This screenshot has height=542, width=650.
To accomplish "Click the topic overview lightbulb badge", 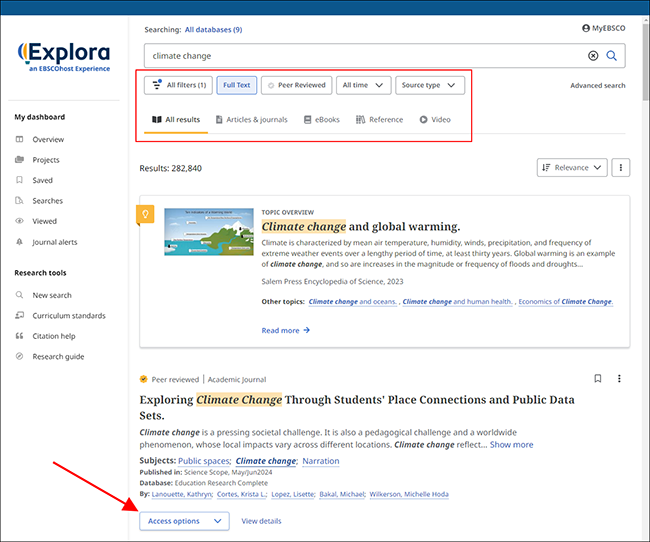I will pos(145,214).
